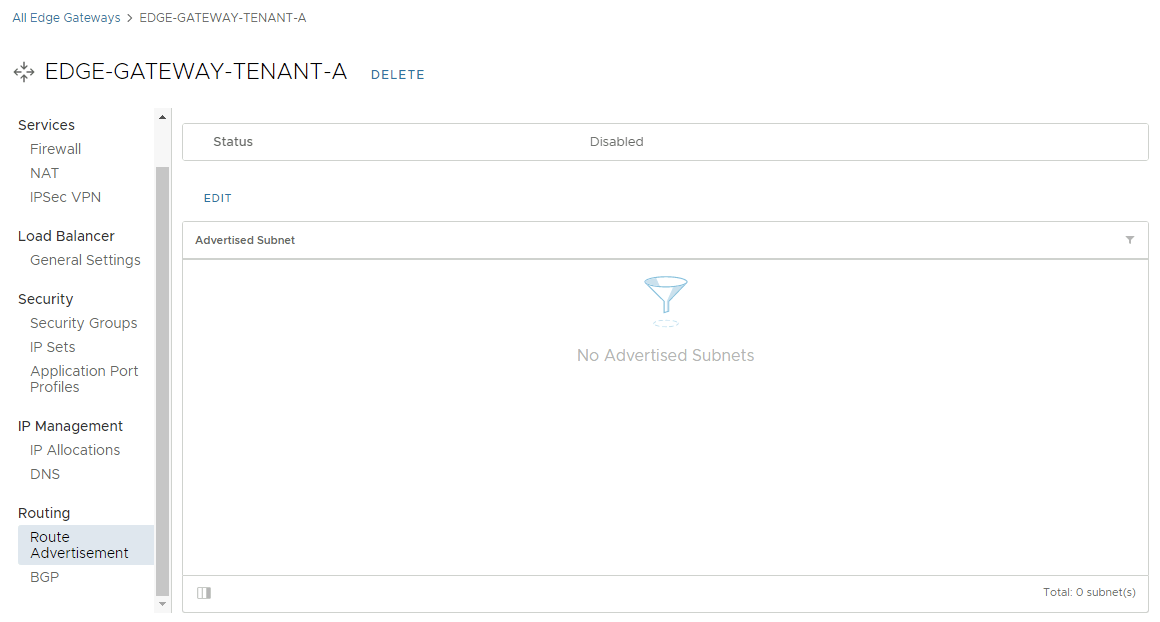Open the column chooser icon in grid footer

coord(204,593)
